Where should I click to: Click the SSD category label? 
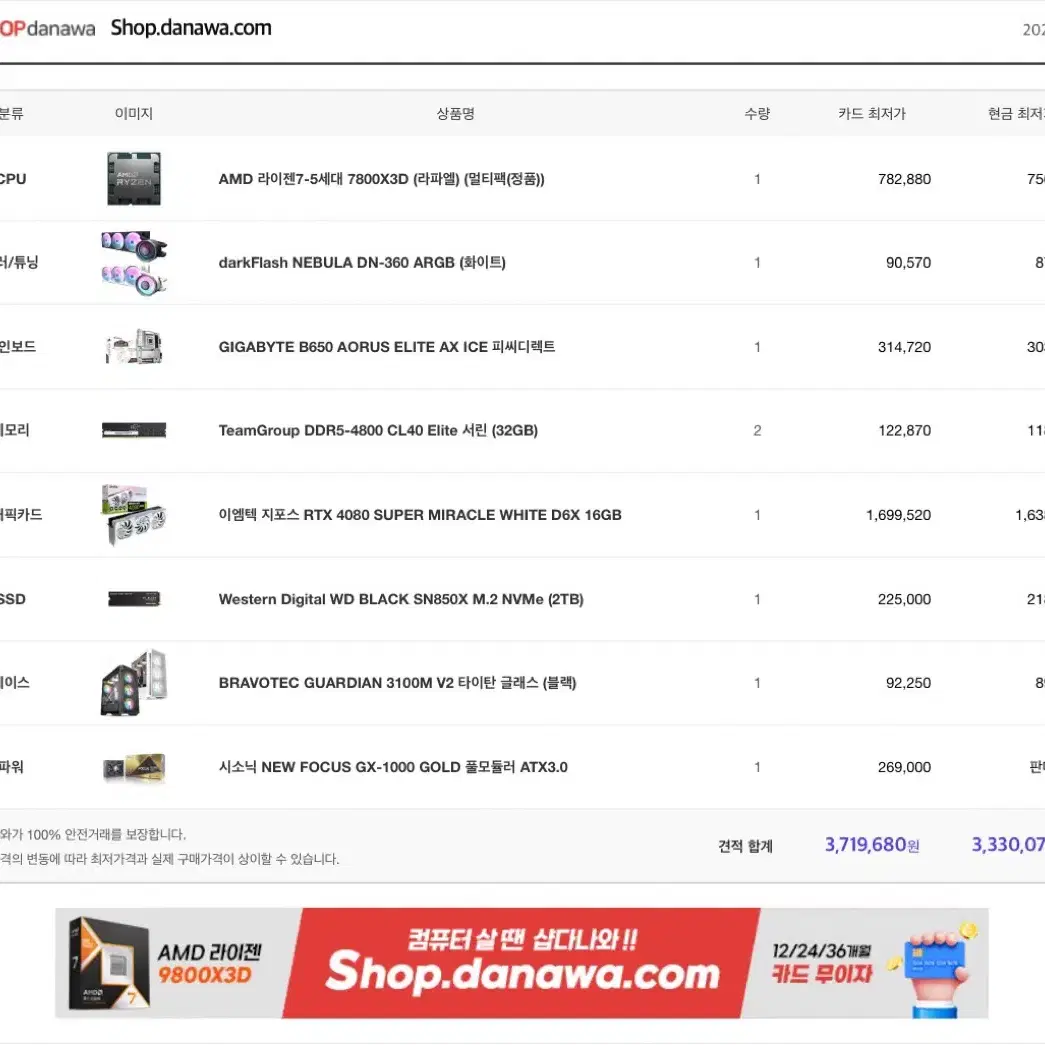[13, 599]
